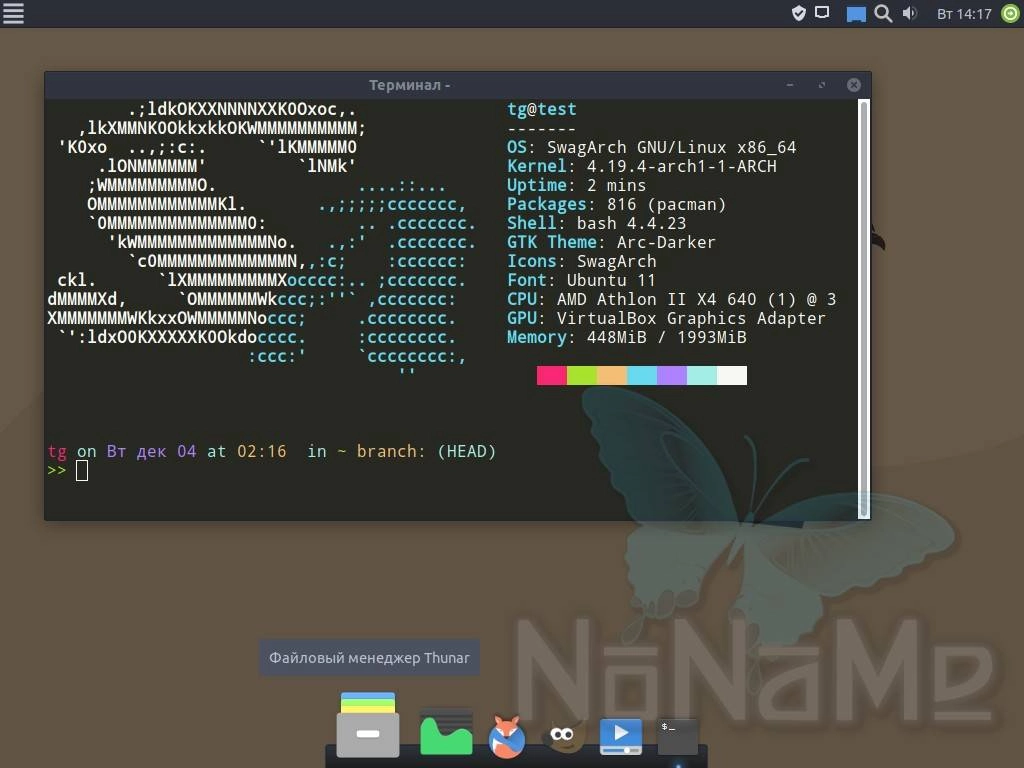Click the blue workspace switcher icon

pyautogui.click(x=856, y=14)
